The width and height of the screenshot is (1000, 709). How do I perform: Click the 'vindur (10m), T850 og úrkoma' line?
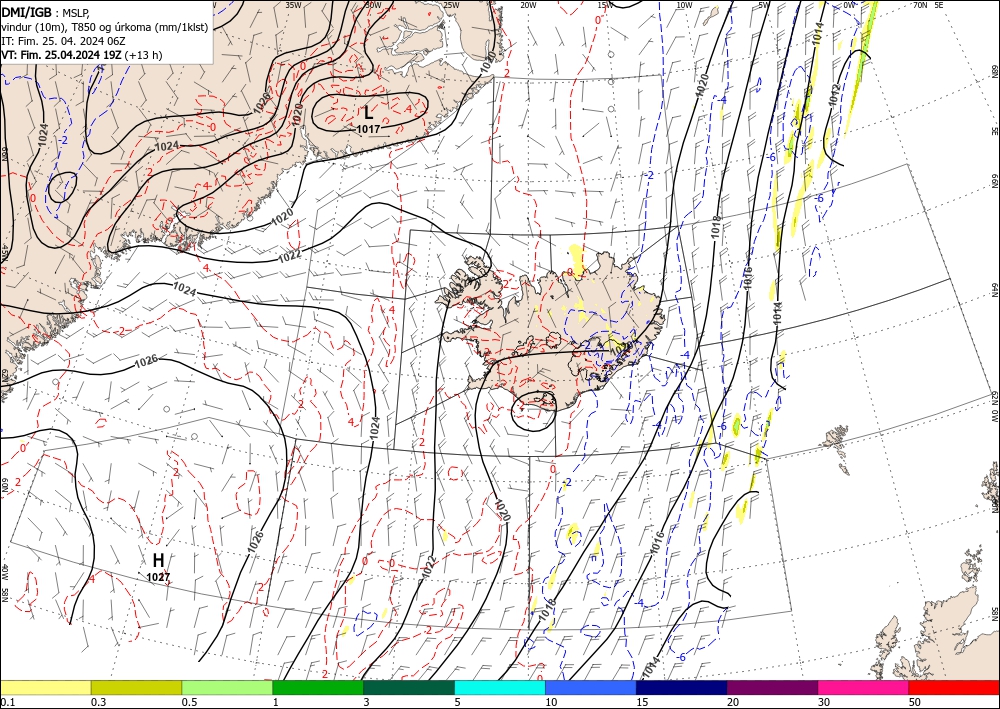pyautogui.click(x=104, y=27)
